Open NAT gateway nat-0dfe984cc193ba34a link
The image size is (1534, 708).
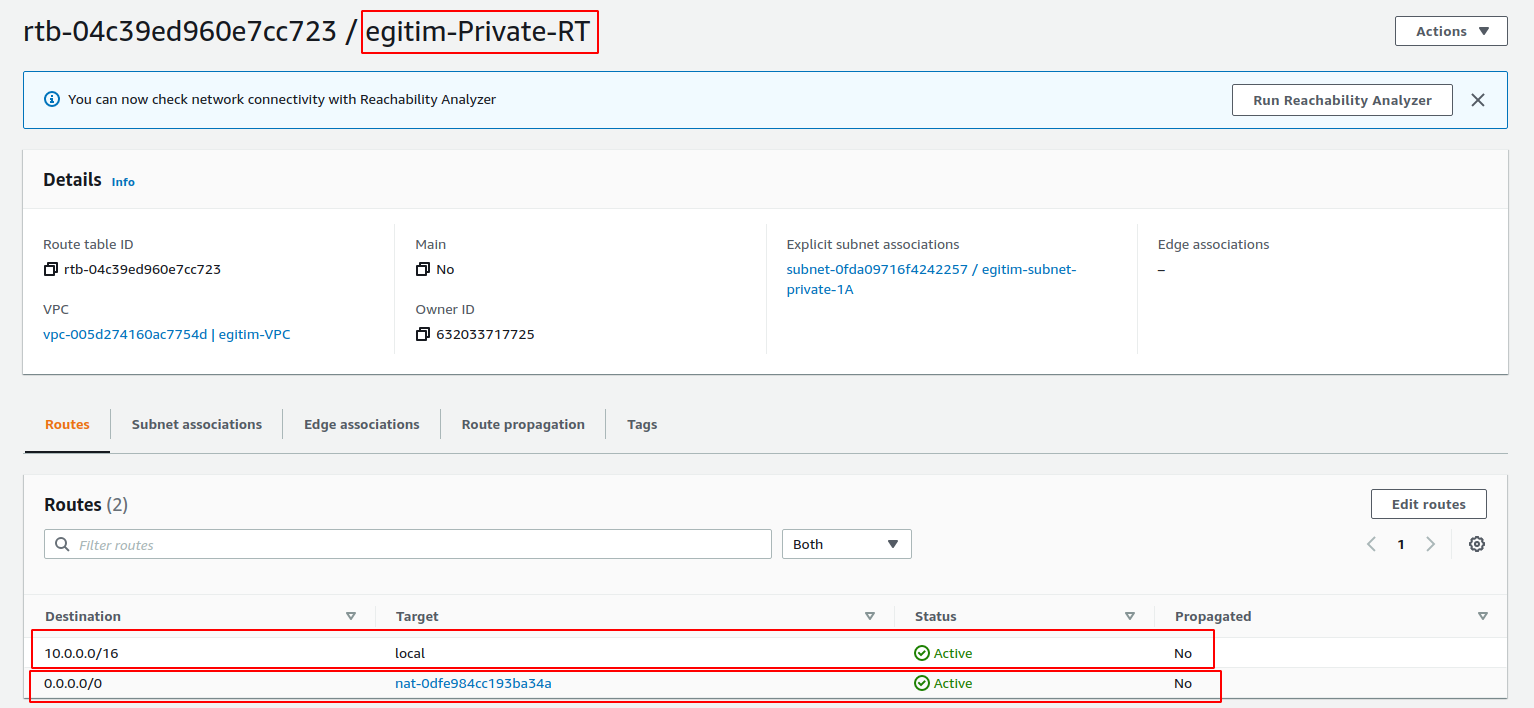[x=474, y=683]
